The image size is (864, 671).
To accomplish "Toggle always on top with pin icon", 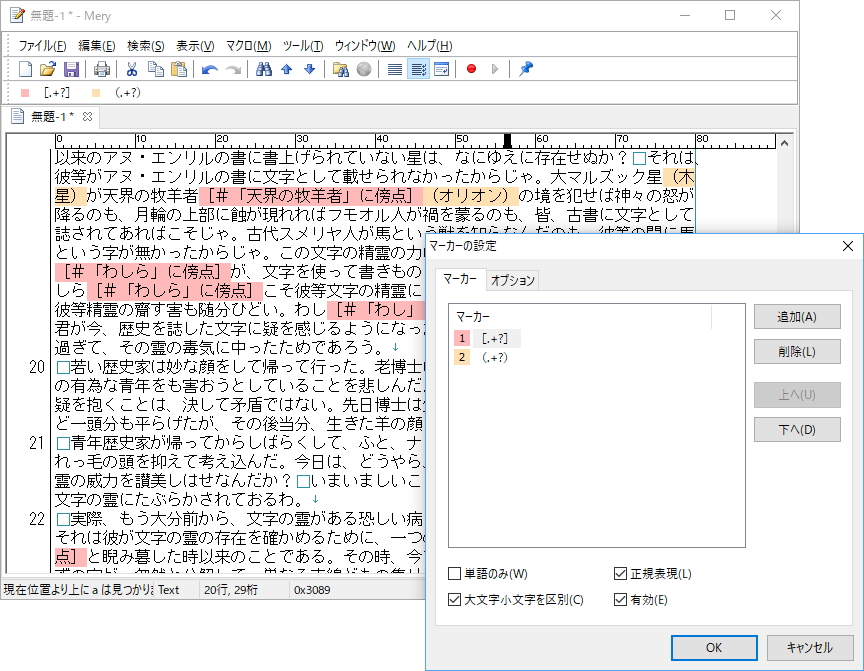I will (x=526, y=69).
